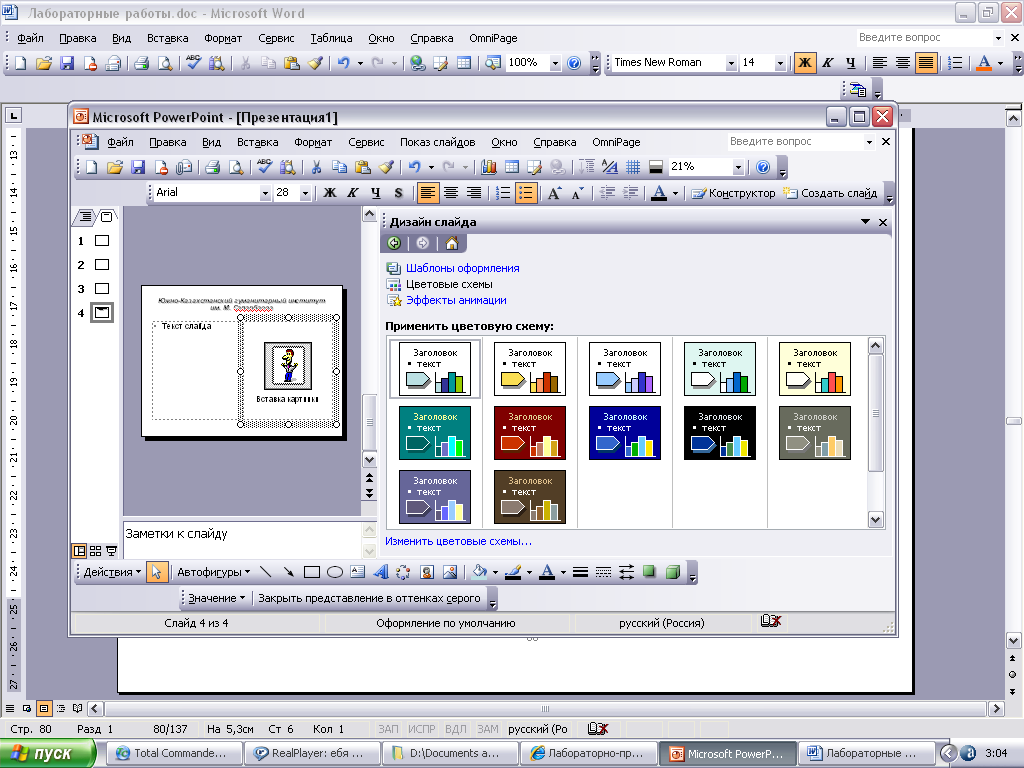1024x768 pixels.
Task: Open 21% zoom dropdown in PowerPoint
Action: pyautogui.click(x=738, y=167)
